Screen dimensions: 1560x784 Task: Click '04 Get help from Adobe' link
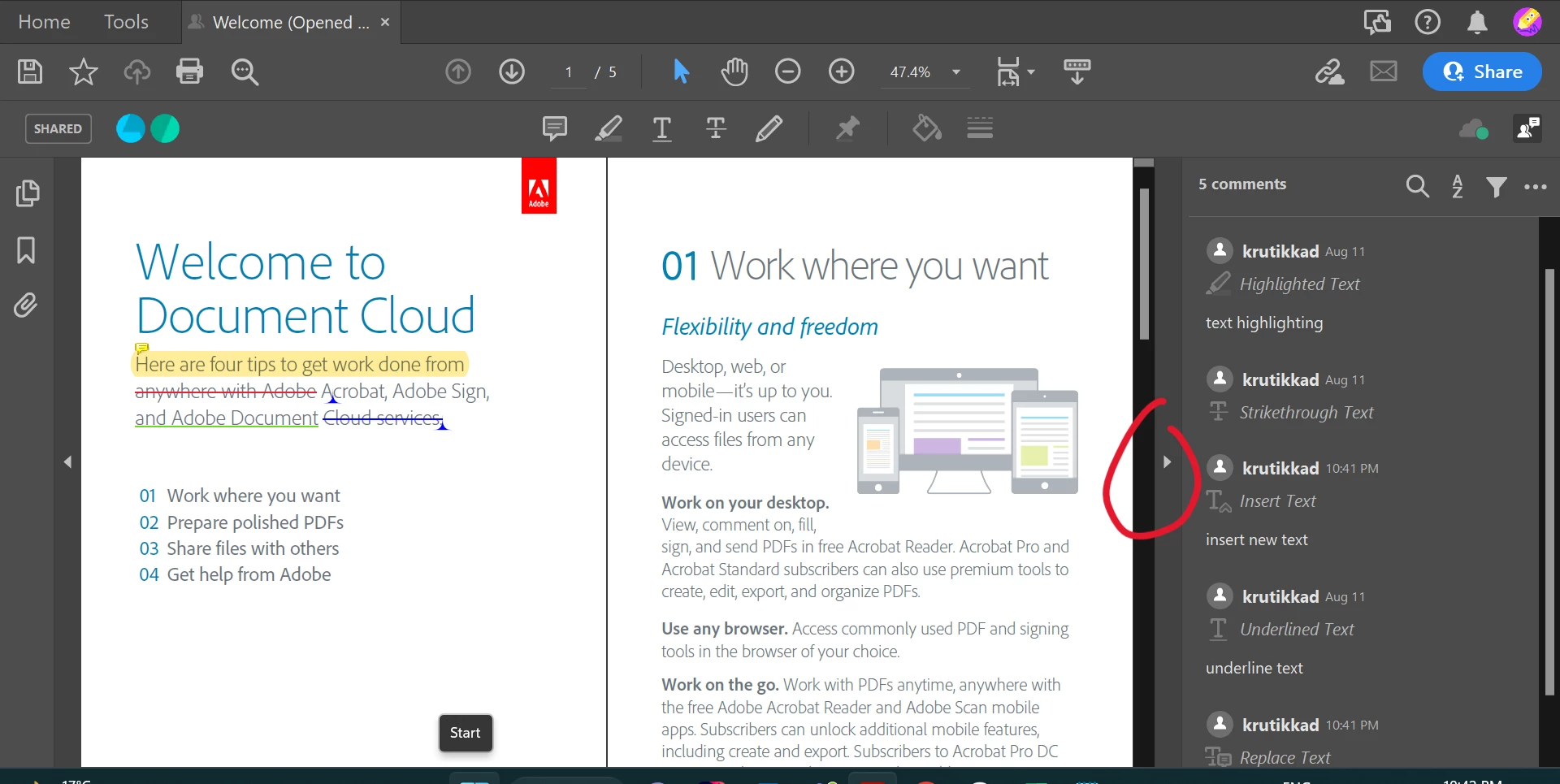click(x=235, y=574)
